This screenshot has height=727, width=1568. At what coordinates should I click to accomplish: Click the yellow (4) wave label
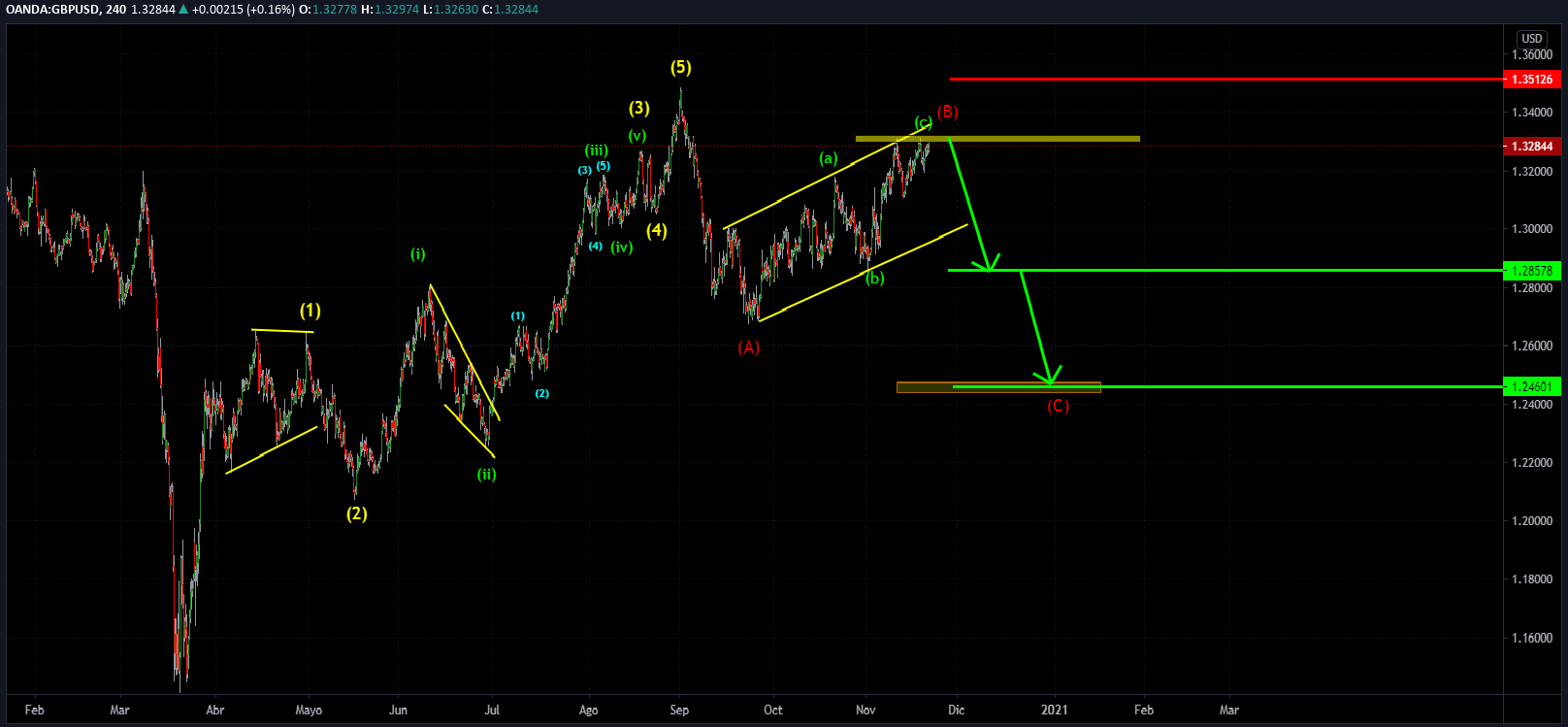coord(657,230)
